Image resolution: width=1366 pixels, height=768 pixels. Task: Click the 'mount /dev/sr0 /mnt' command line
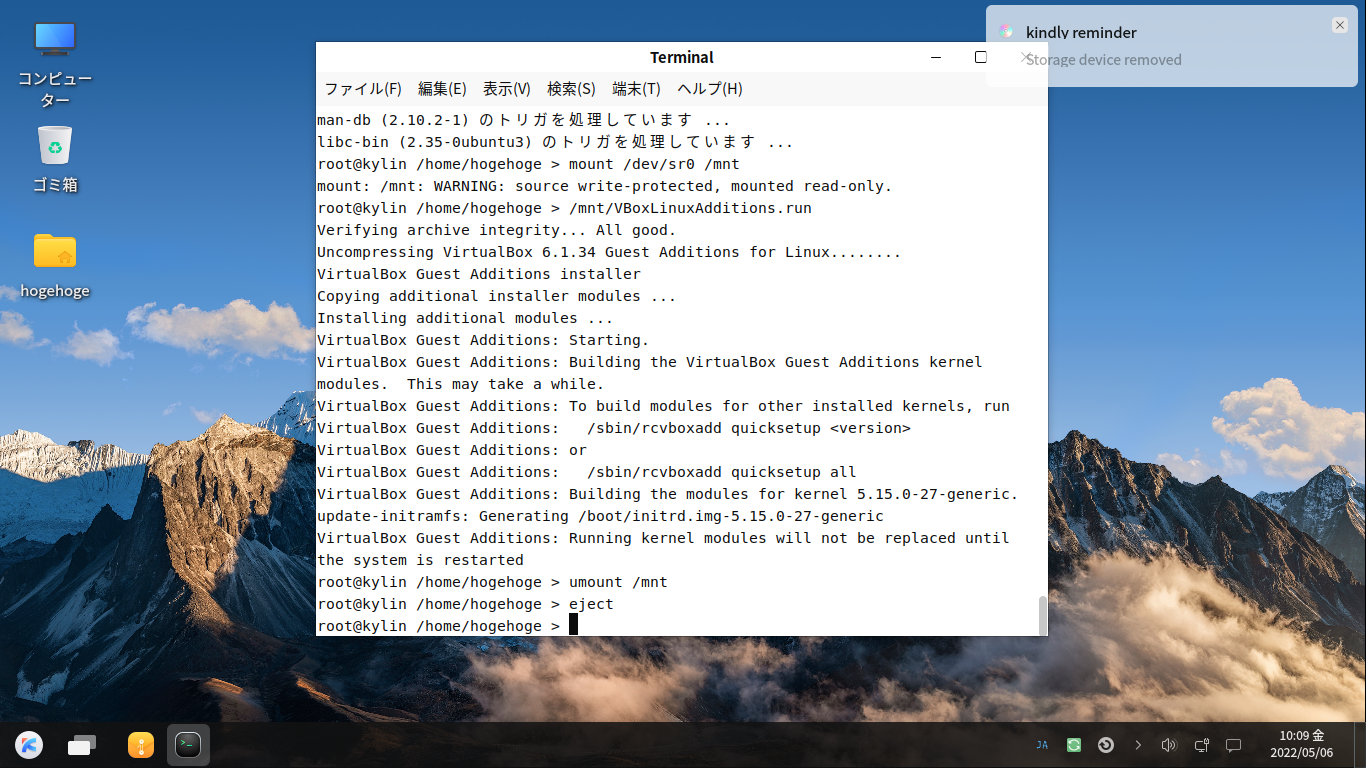click(528, 164)
